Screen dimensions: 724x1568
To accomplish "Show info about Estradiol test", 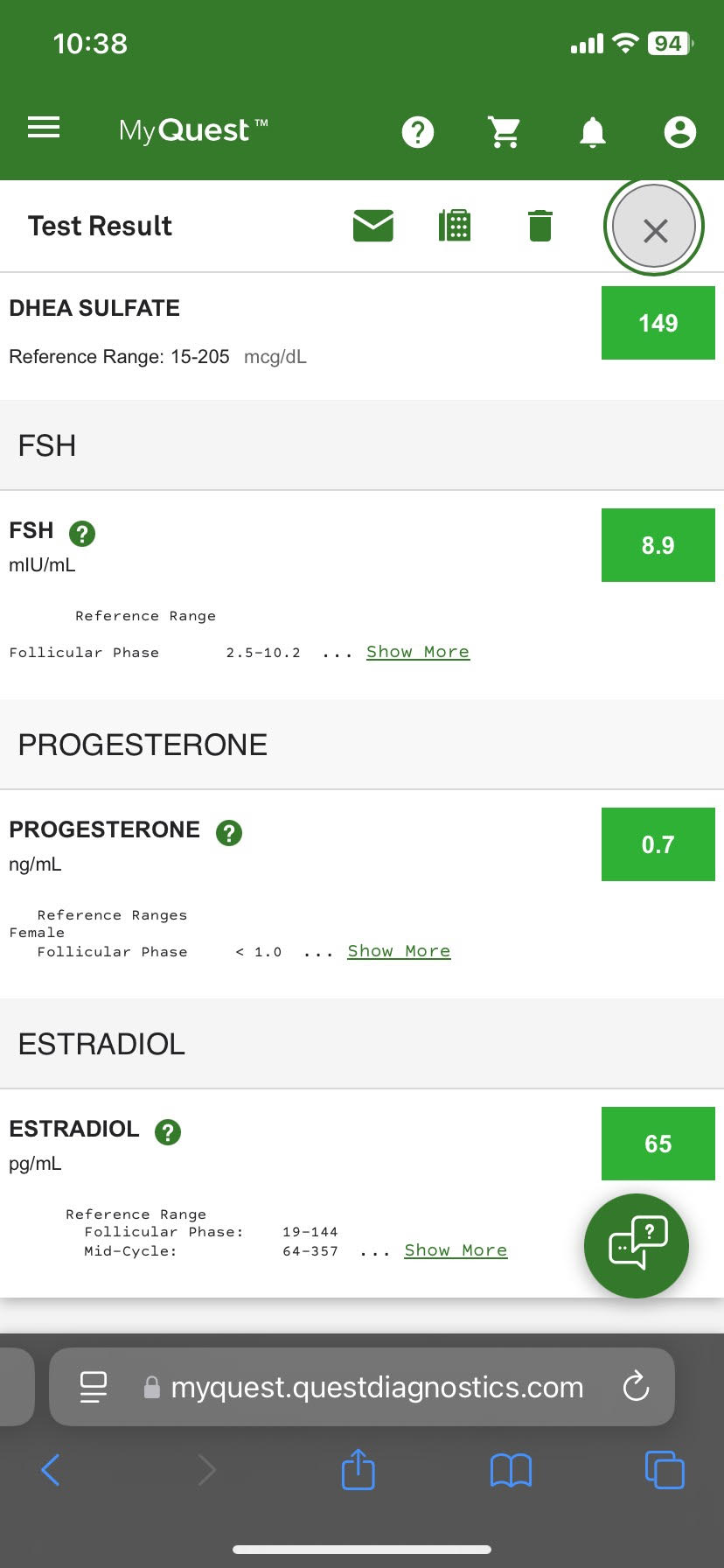I will coord(168,1131).
